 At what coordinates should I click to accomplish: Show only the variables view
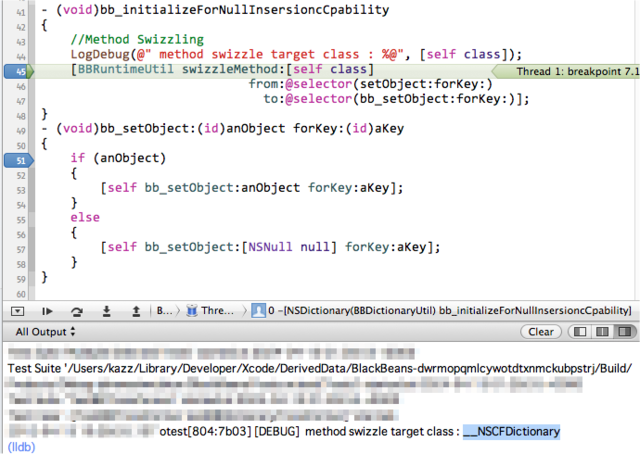pyautogui.click(x=580, y=332)
